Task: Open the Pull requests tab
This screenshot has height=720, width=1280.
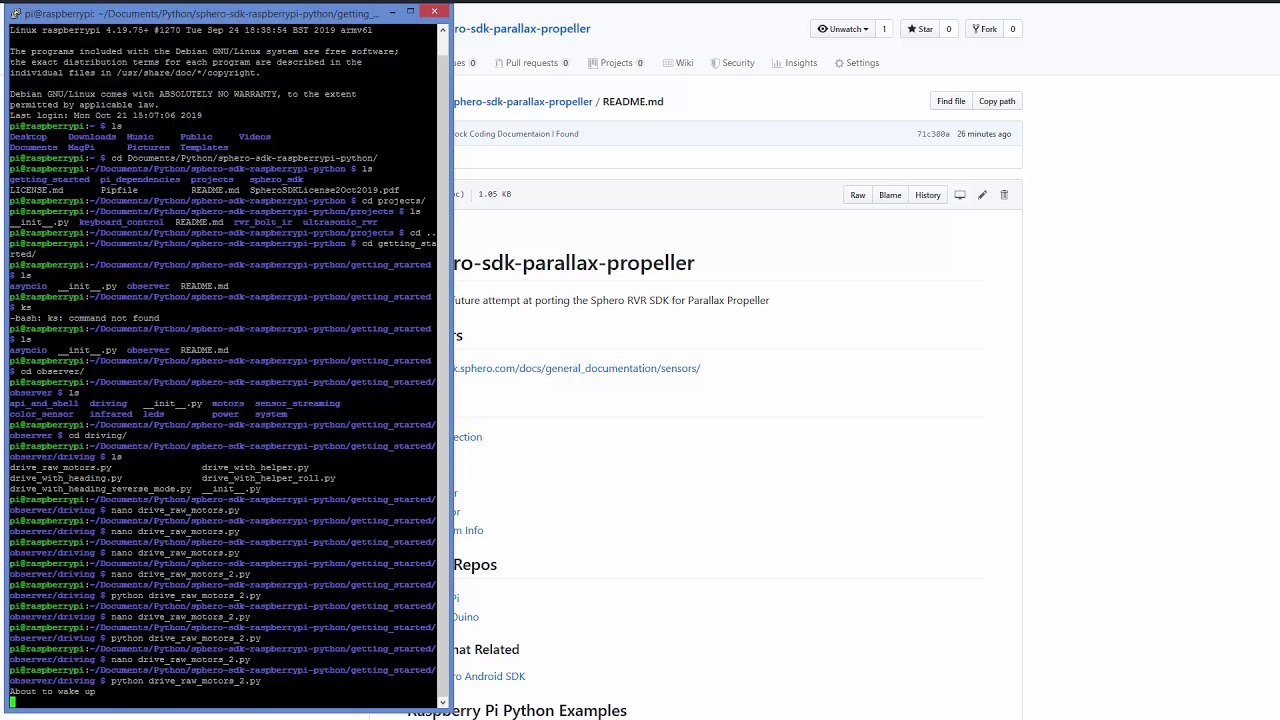Action: pyautogui.click(x=530, y=63)
